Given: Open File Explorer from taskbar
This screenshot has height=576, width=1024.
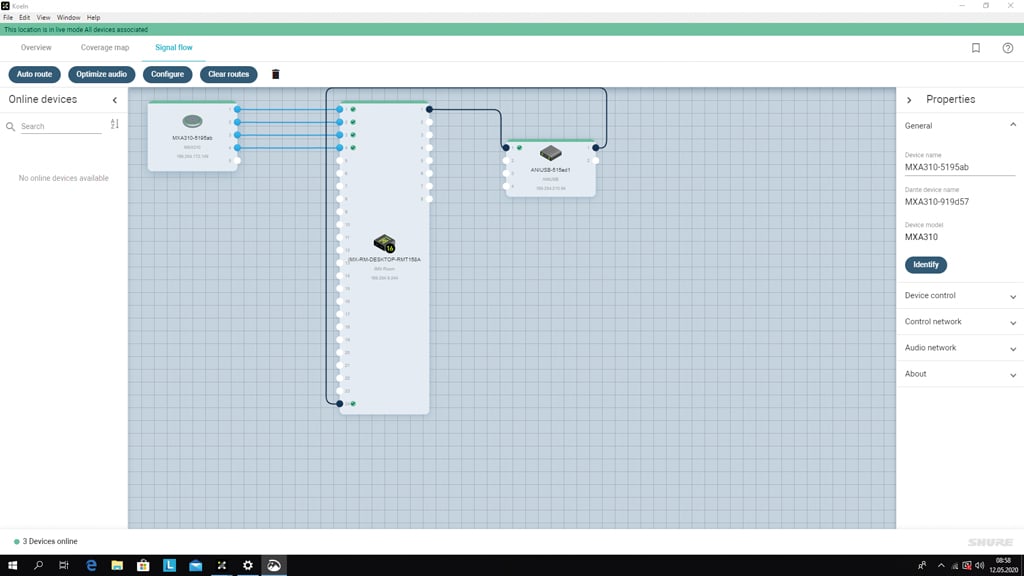Looking at the screenshot, I should pyautogui.click(x=117, y=566).
